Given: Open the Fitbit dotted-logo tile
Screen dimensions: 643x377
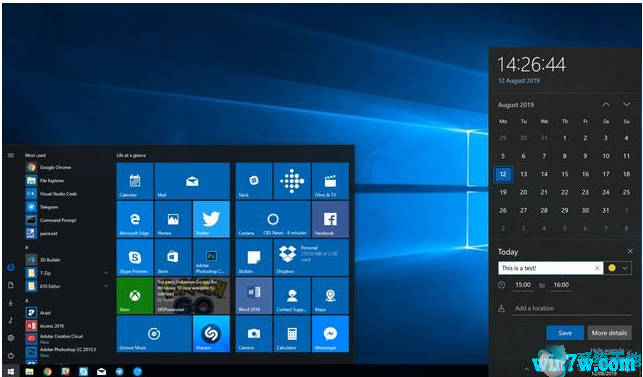Looking at the screenshot, I should coord(292,181).
